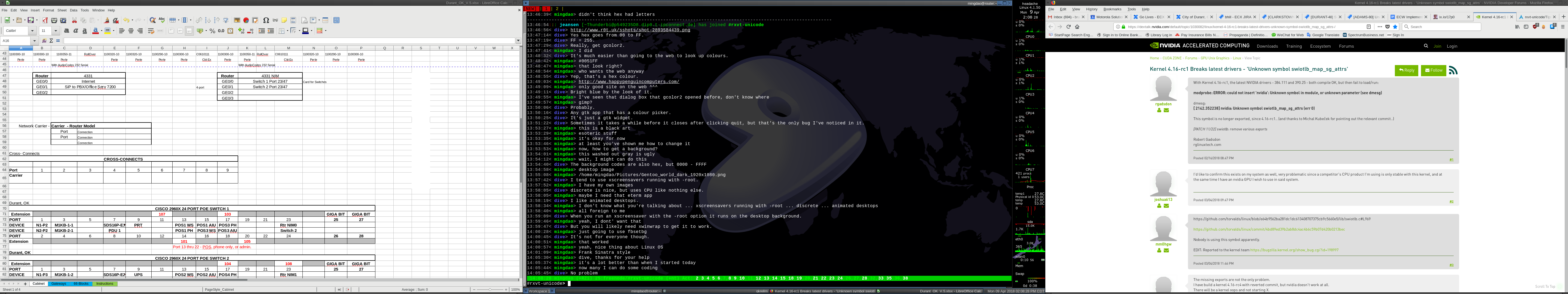Click the green Follow button

1434,71
